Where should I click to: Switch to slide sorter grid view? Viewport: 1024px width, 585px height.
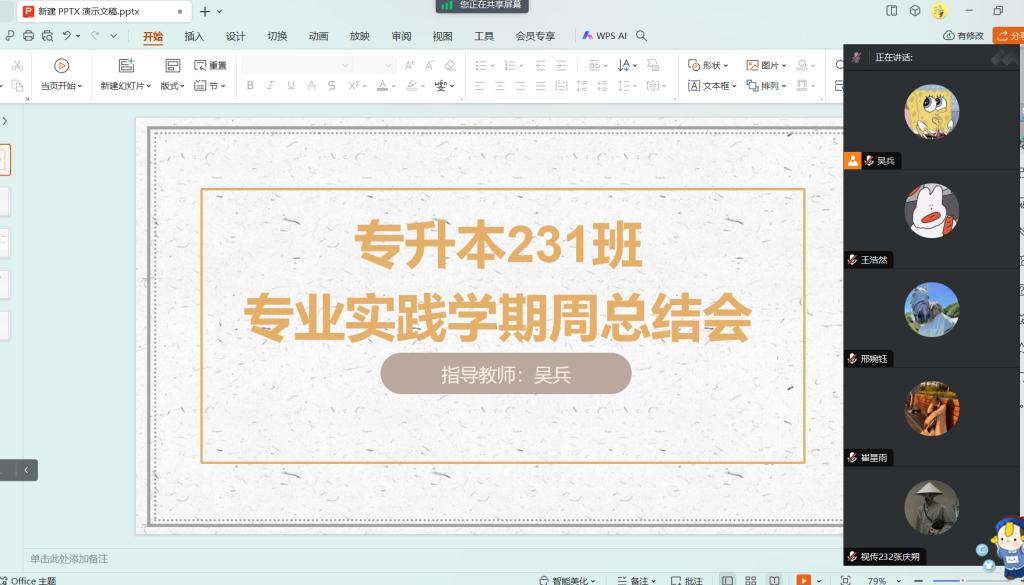pos(750,579)
